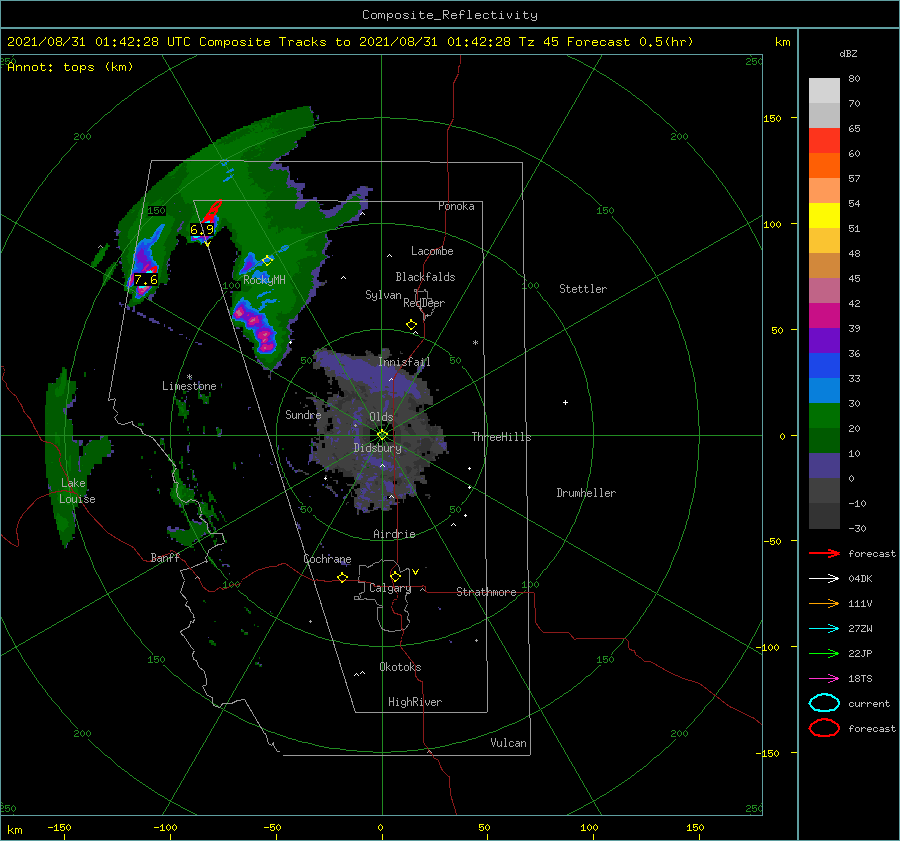
Task: Click the Composite_Reflectivity title
Action: [450, 15]
